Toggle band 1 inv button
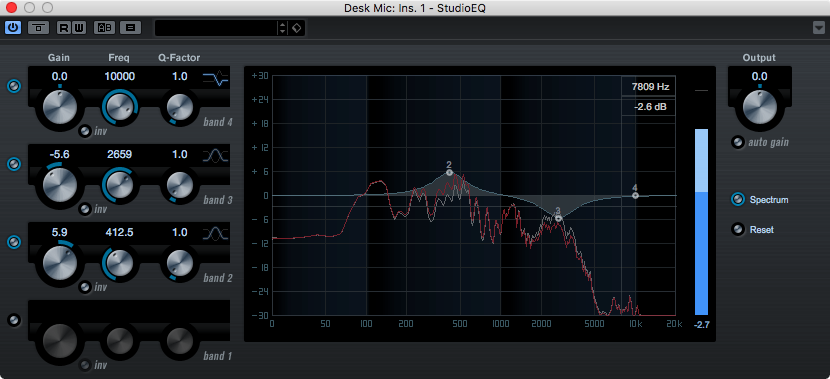The image size is (830, 379). tap(84, 365)
